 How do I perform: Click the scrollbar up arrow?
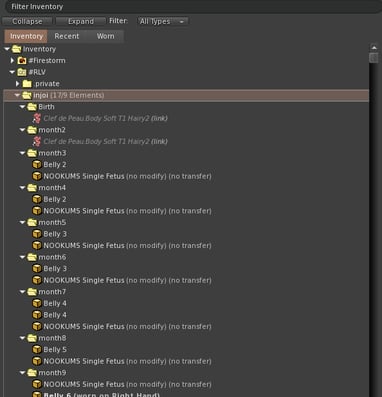click(x=374, y=48)
